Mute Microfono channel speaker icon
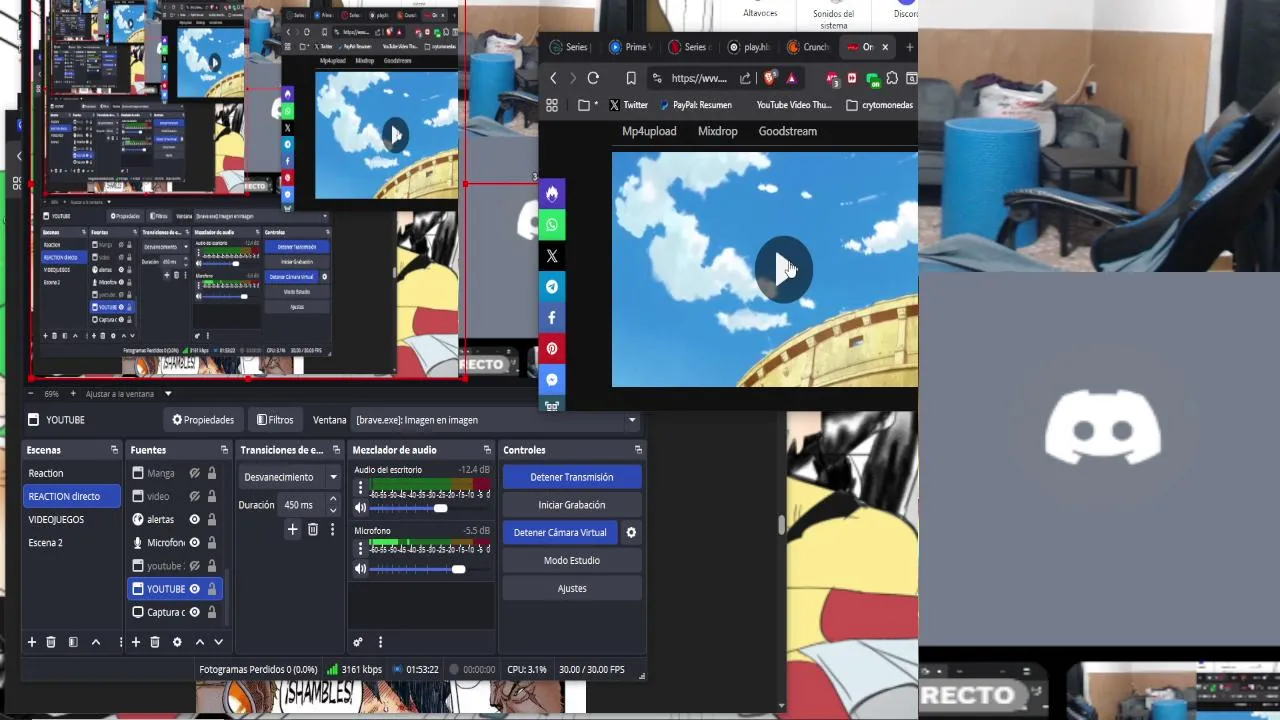Screen dimensions: 1280x720 [x=360, y=569]
